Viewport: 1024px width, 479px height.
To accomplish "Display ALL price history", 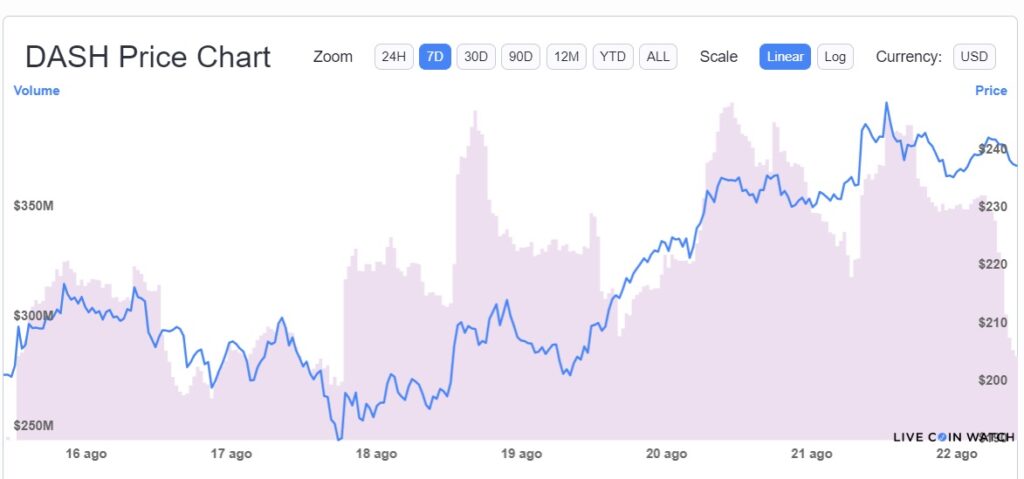I will tap(658, 57).
